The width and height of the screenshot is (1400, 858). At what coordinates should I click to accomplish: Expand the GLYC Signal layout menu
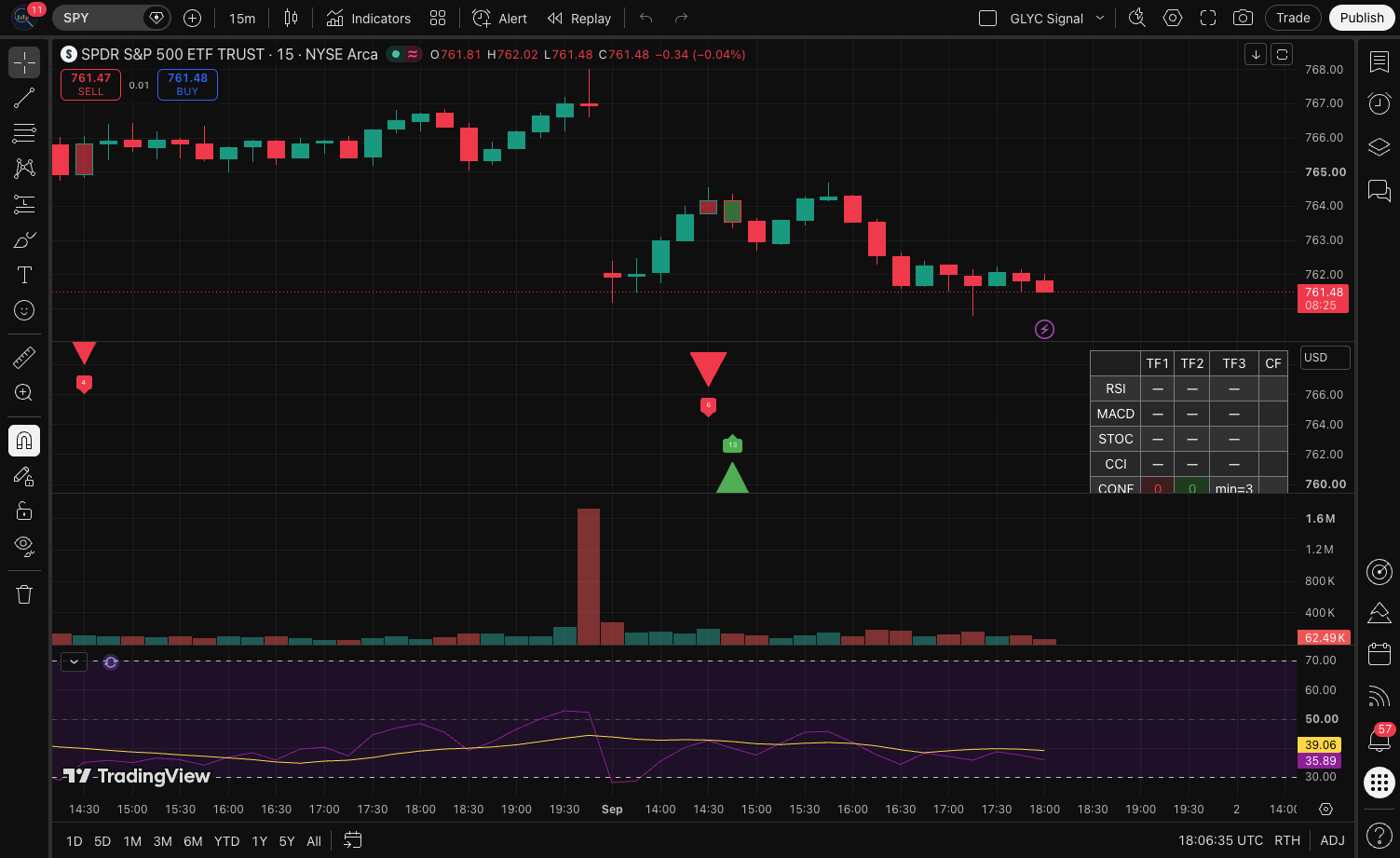point(1100,18)
